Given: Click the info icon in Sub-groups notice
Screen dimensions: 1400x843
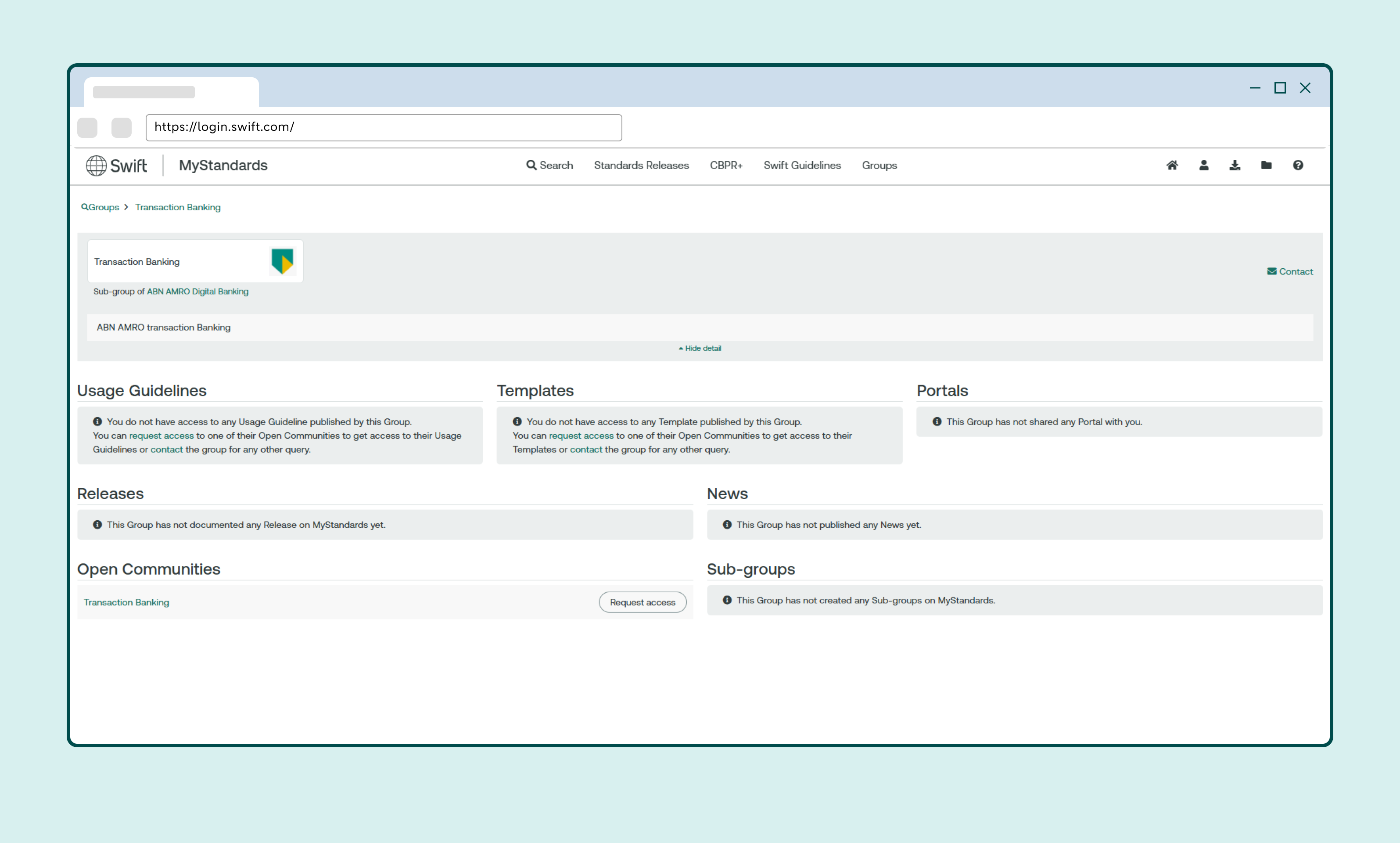Looking at the screenshot, I should [727, 600].
